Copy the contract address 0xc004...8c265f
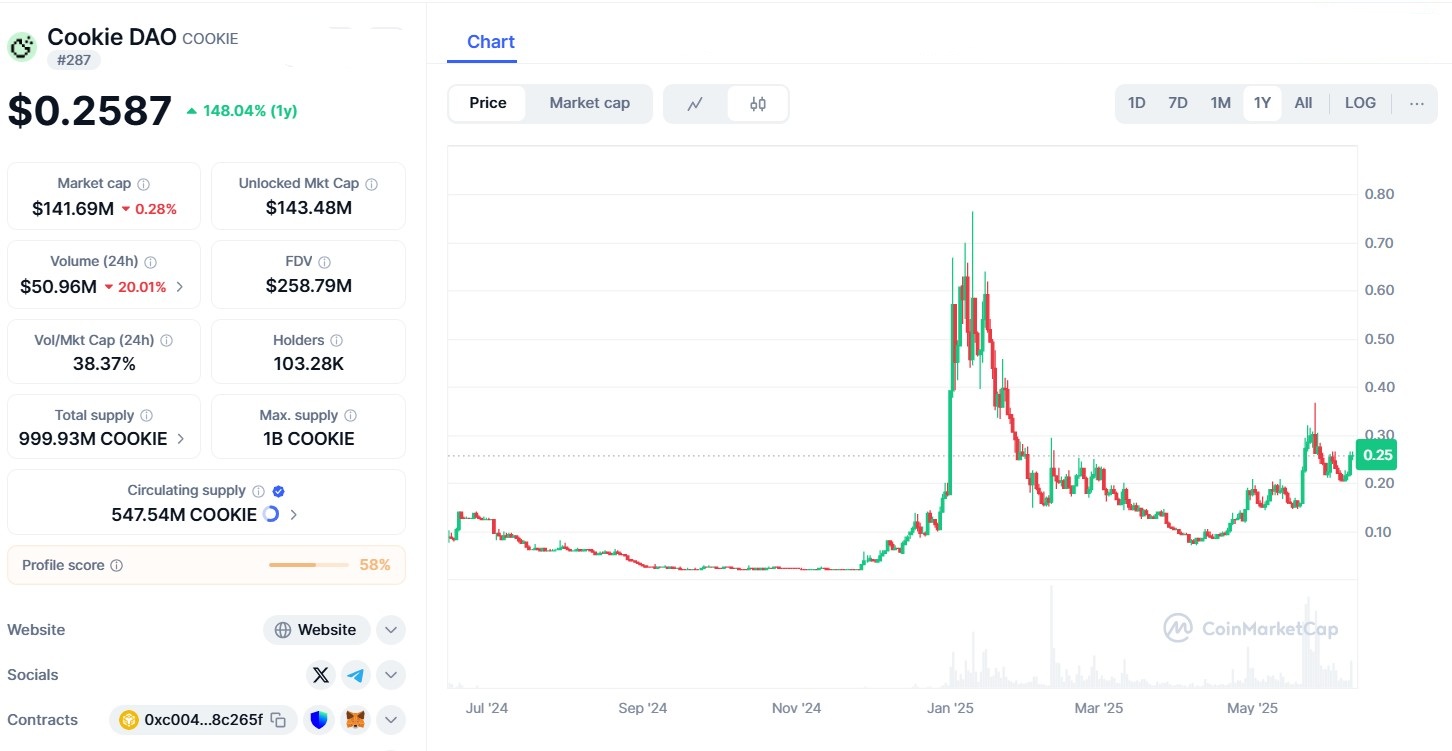 [x=279, y=719]
